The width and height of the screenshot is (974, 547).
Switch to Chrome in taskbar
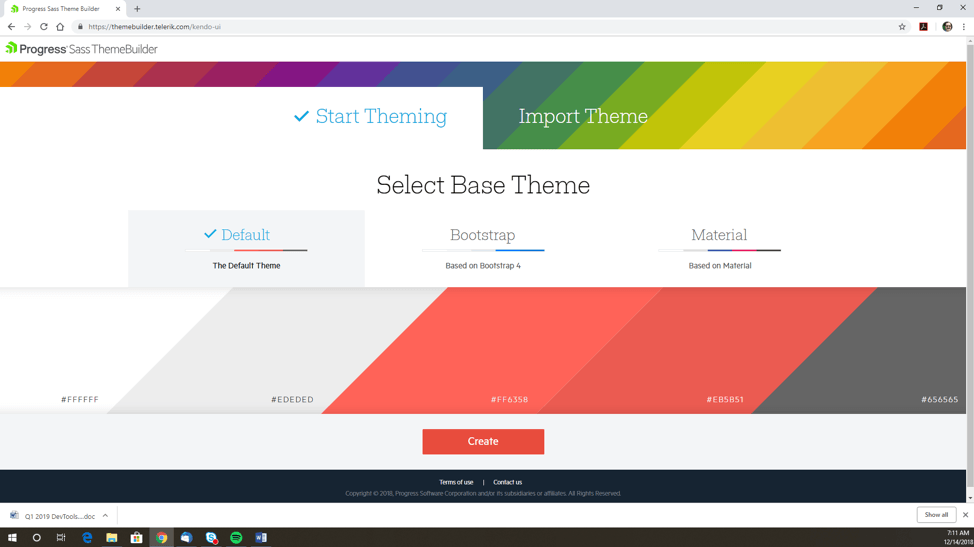(162, 538)
